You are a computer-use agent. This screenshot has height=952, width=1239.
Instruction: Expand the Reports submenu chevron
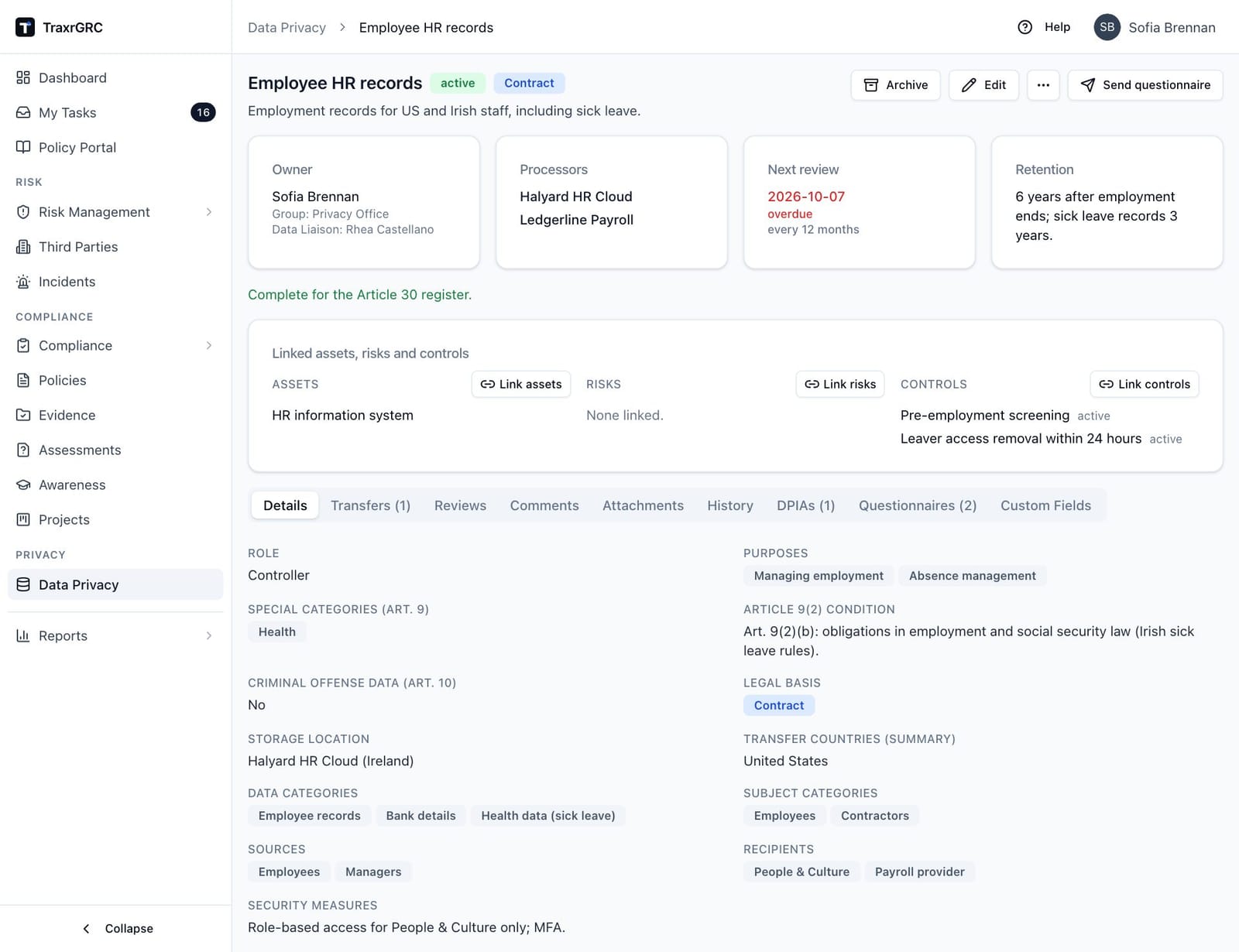point(209,635)
